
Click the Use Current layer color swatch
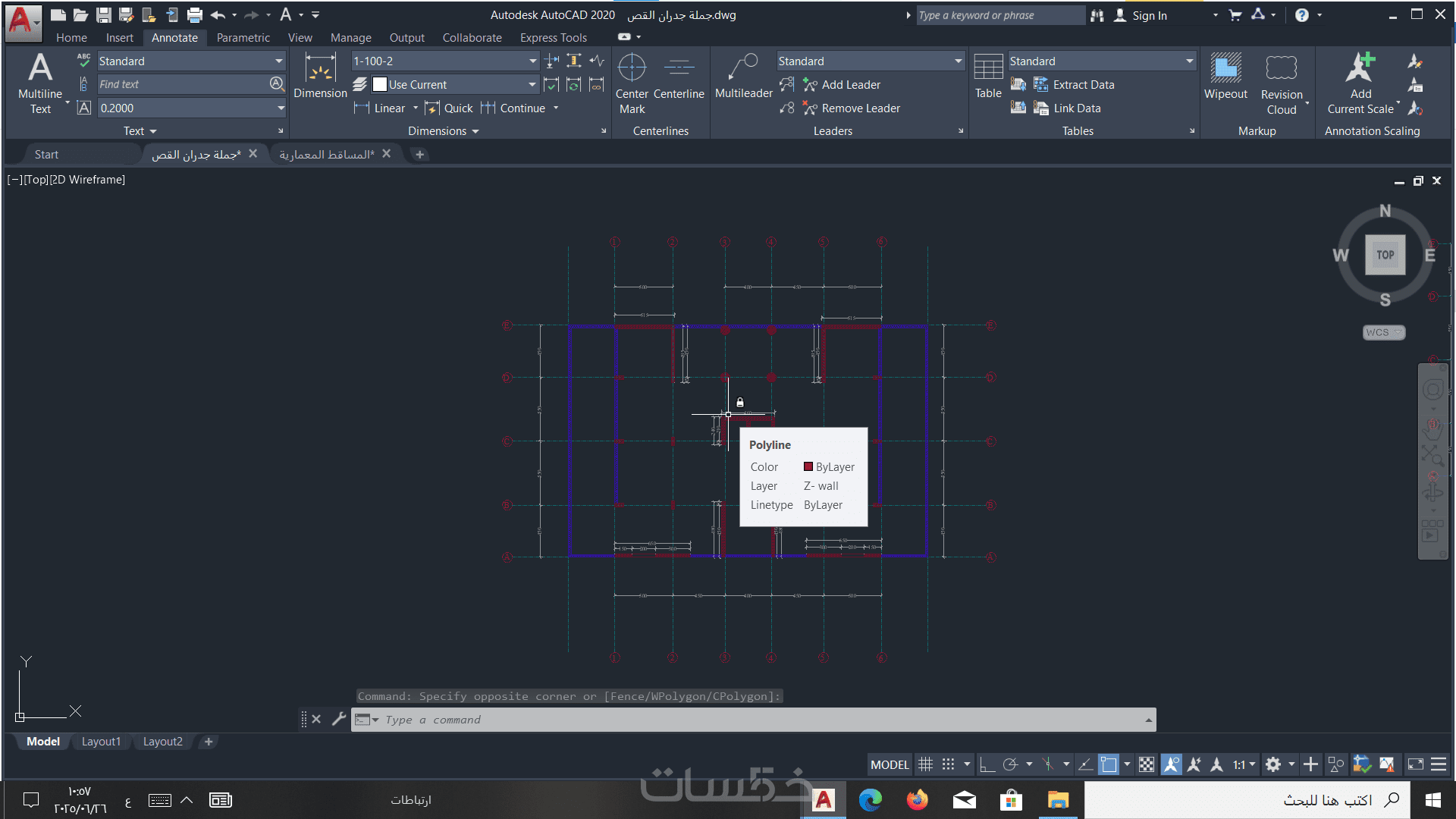[x=380, y=85]
